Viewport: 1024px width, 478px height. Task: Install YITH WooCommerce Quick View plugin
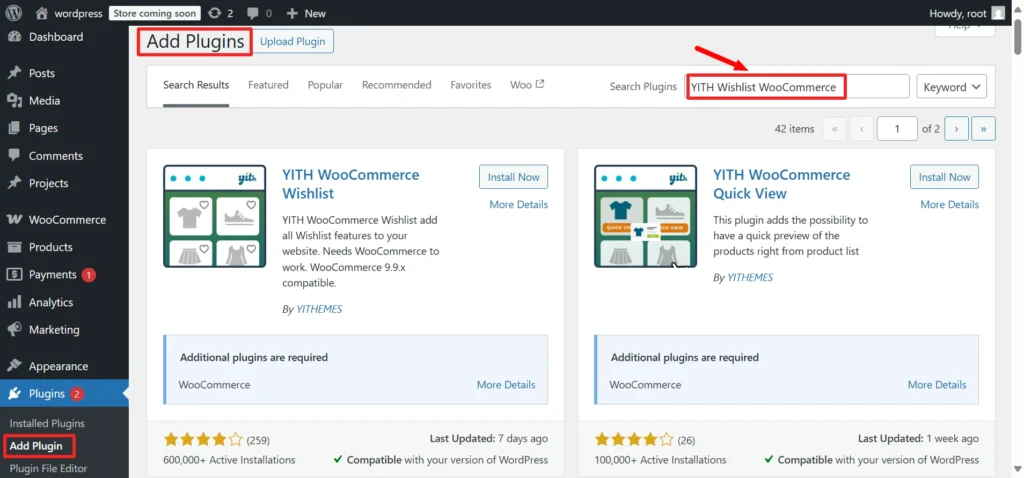(944, 177)
